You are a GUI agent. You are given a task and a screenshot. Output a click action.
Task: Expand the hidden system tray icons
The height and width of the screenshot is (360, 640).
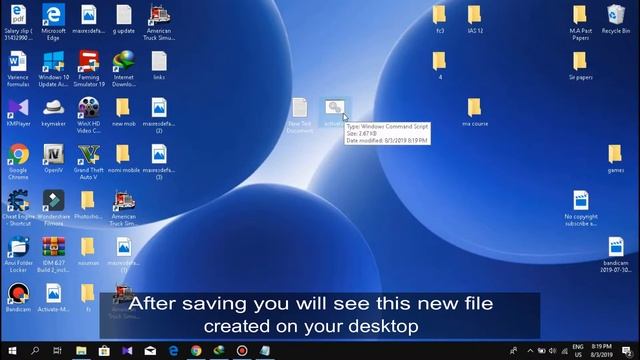click(x=530, y=351)
